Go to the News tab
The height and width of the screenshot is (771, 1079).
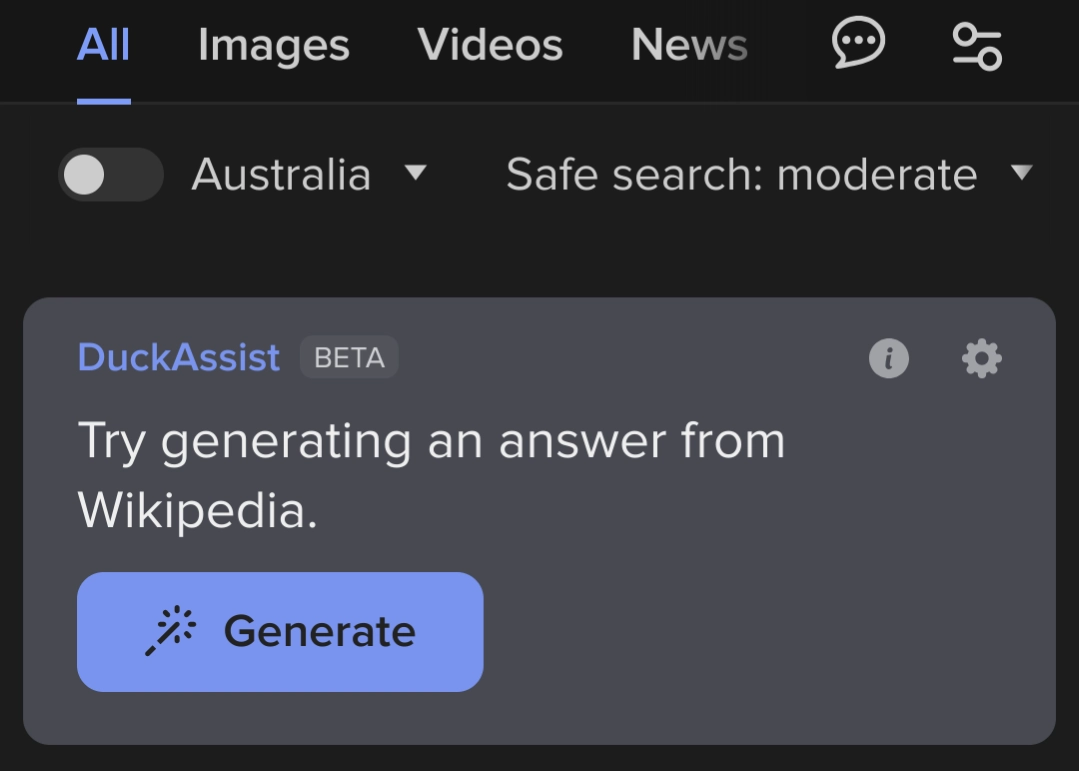[x=689, y=46]
